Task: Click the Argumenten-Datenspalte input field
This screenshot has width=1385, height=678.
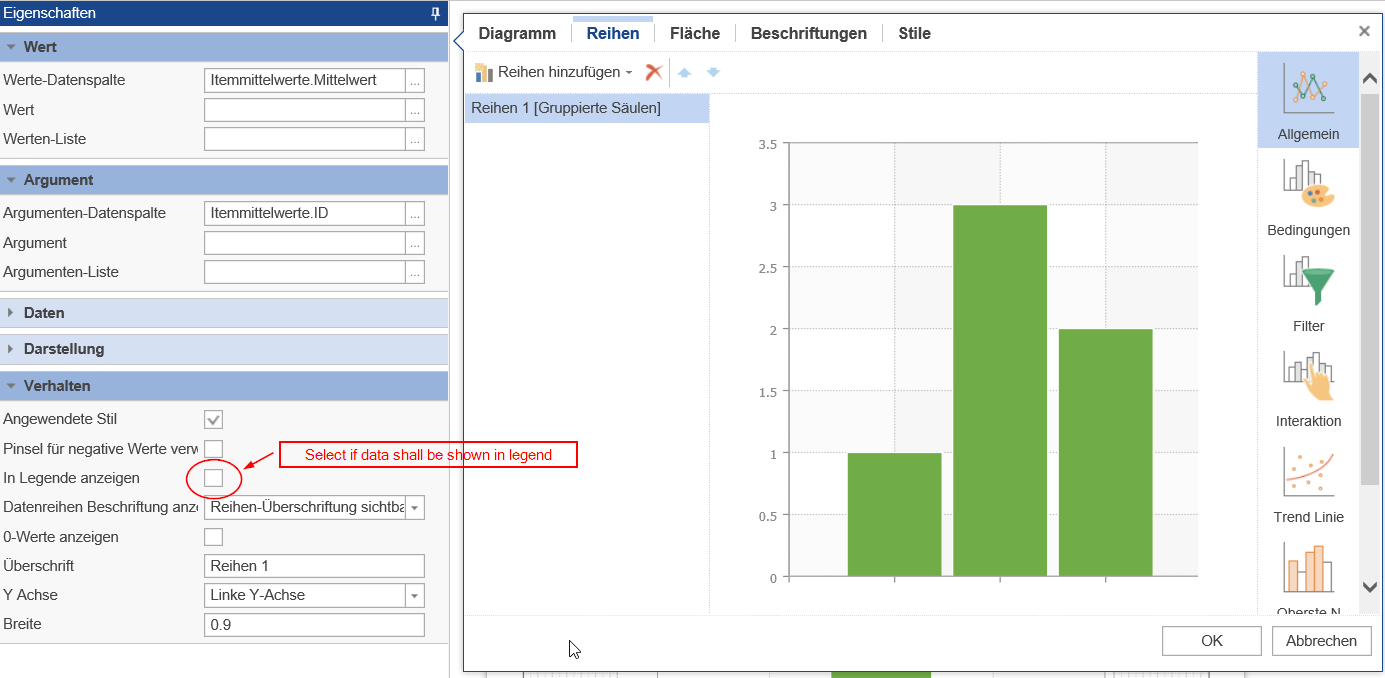Action: 305,213
